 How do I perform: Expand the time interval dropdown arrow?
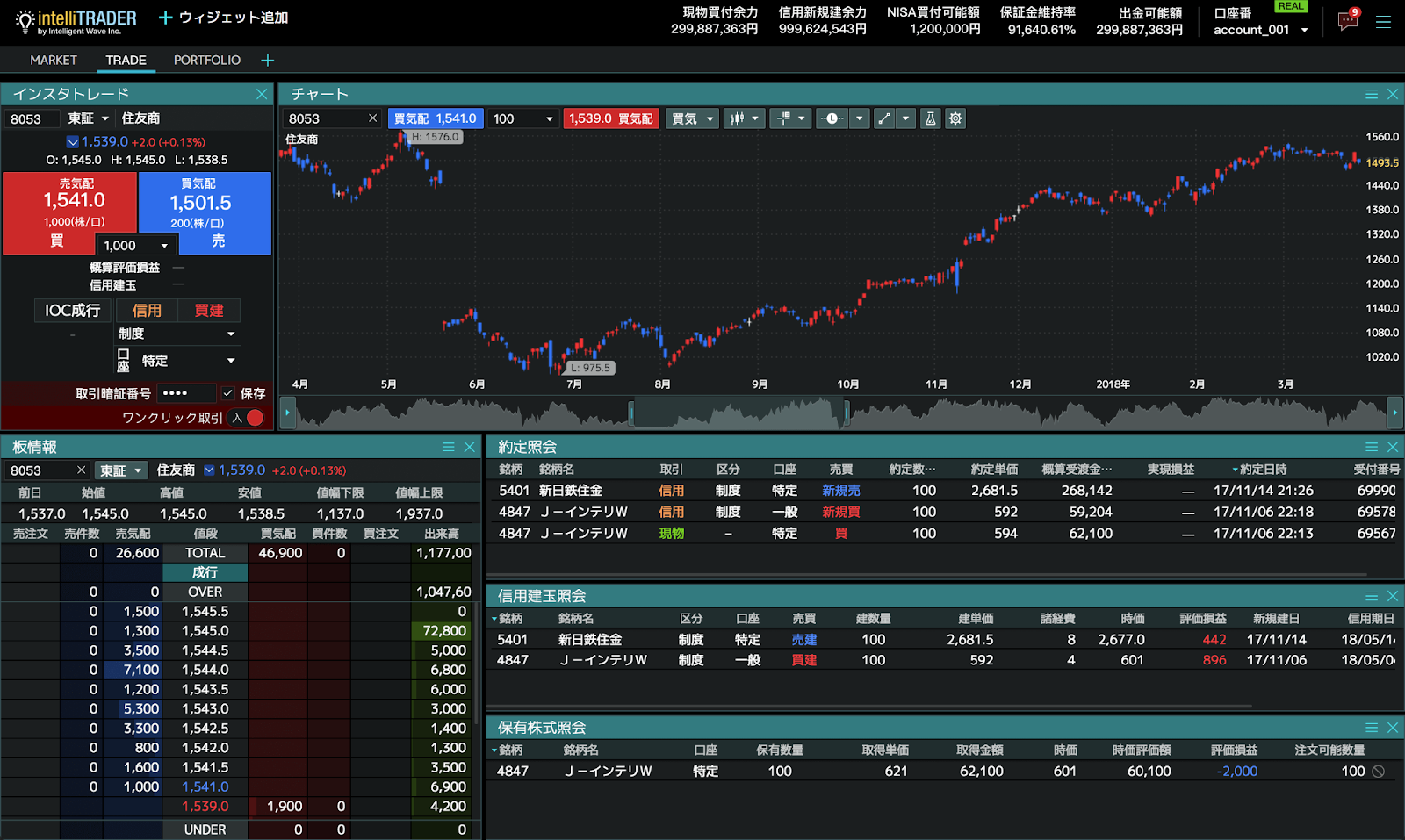coord(860,118)
